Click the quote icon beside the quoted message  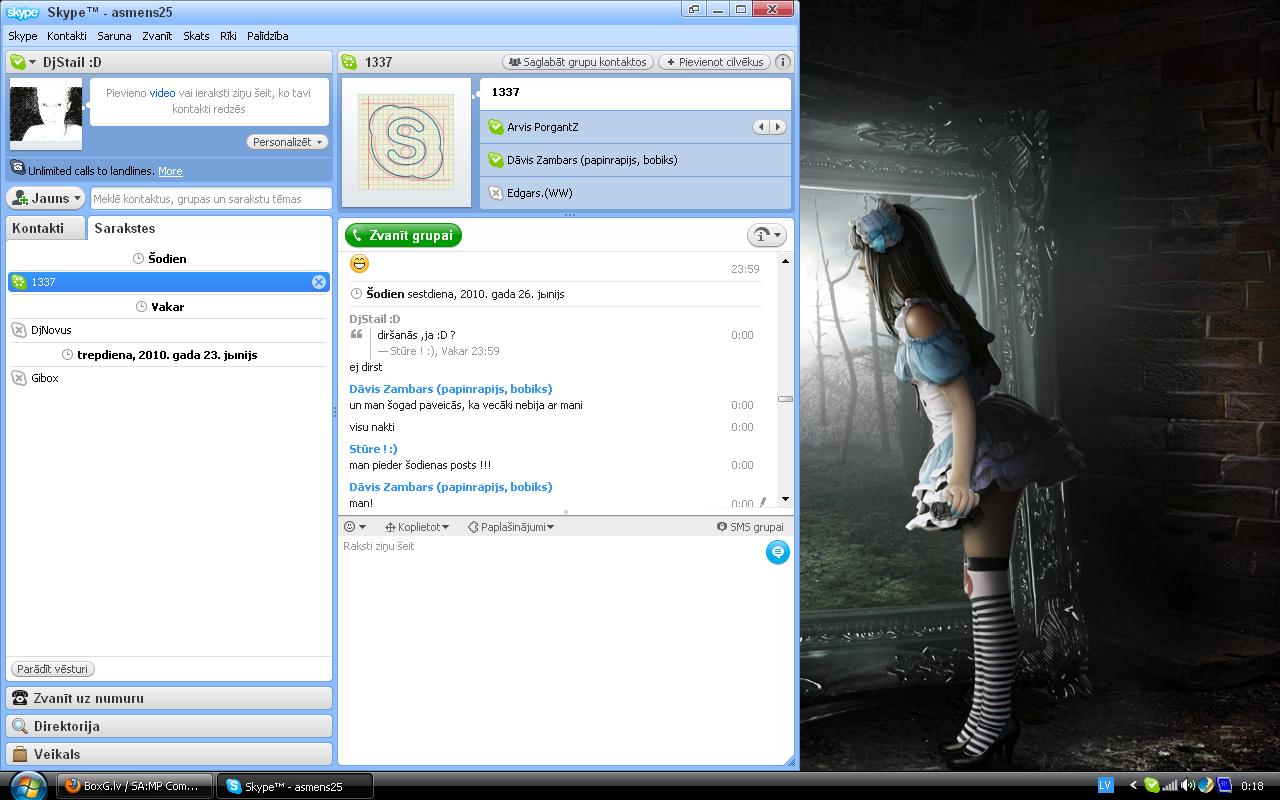pyautogui.click(x=356, y=335)
